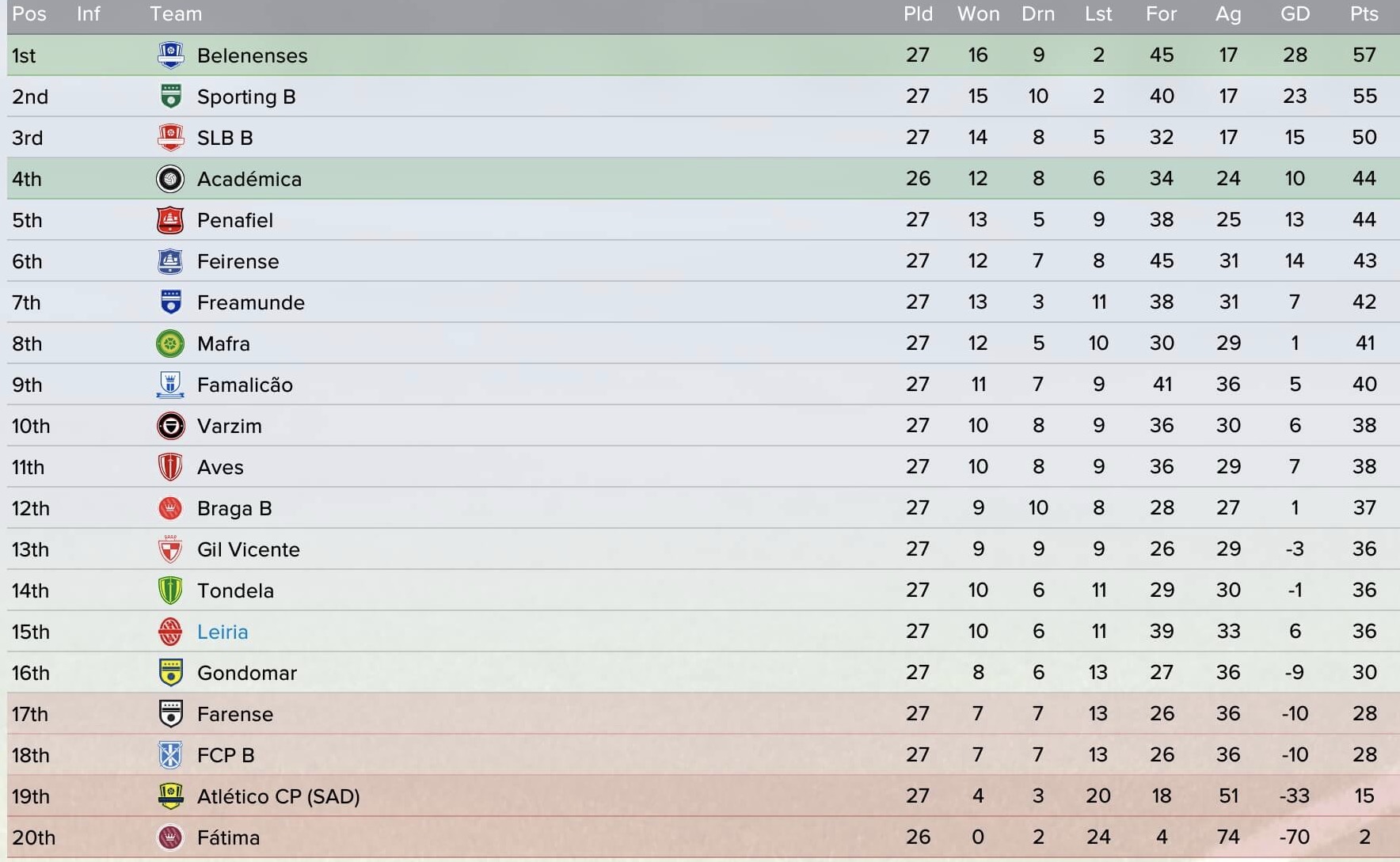Open the Penafiel team name

click(235, 220)
